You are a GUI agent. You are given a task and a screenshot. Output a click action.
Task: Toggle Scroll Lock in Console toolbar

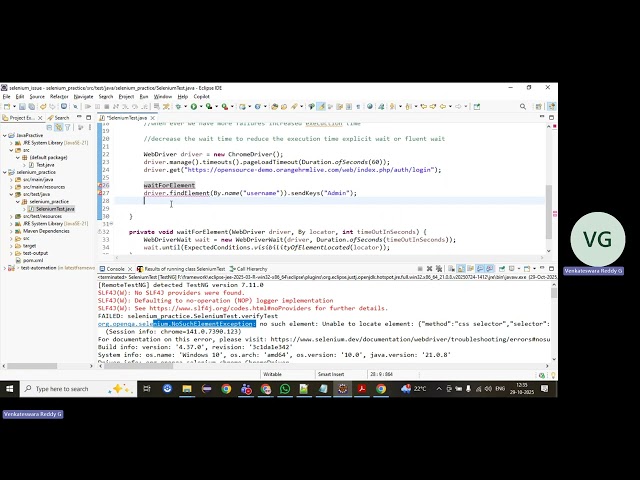(461, 269)
